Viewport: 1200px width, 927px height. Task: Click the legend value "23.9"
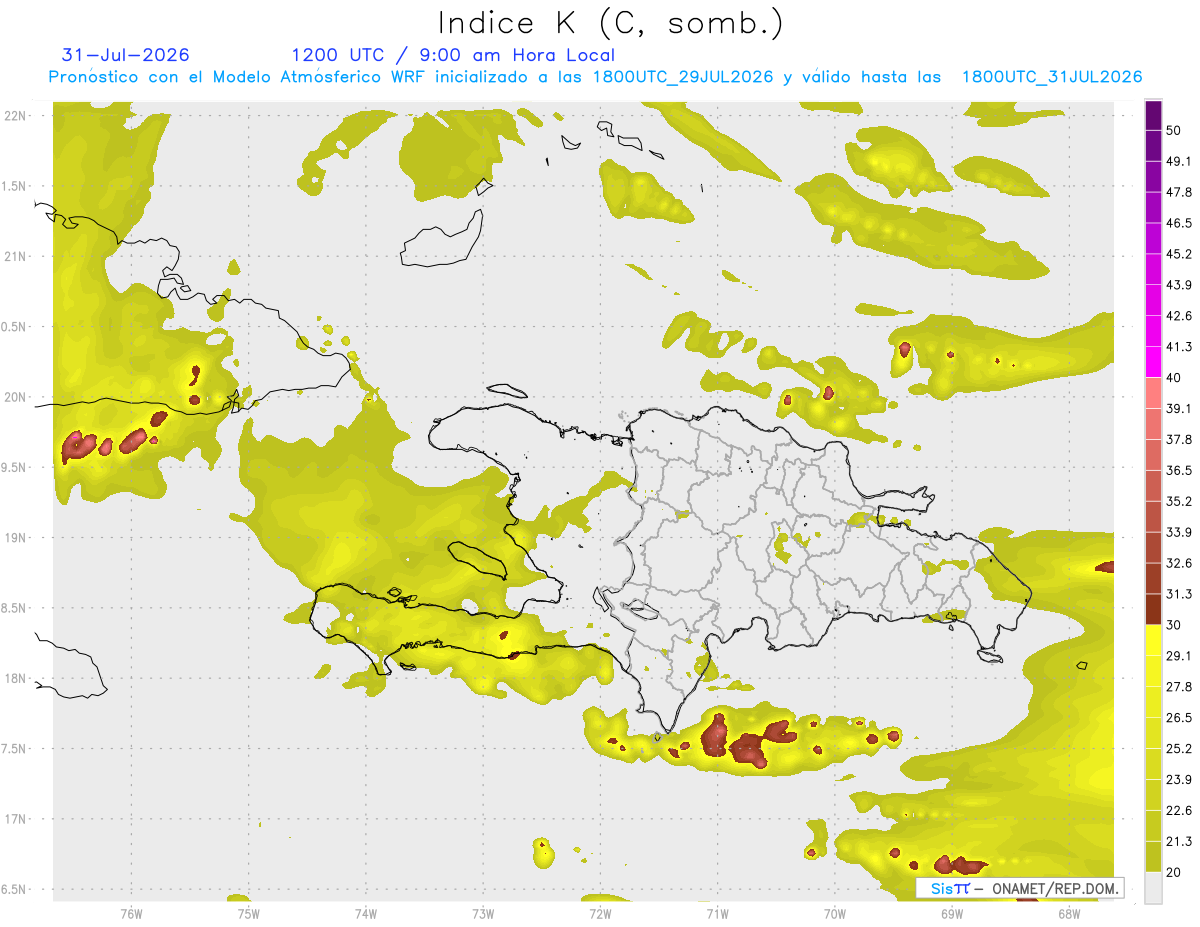click(1179, 779)
